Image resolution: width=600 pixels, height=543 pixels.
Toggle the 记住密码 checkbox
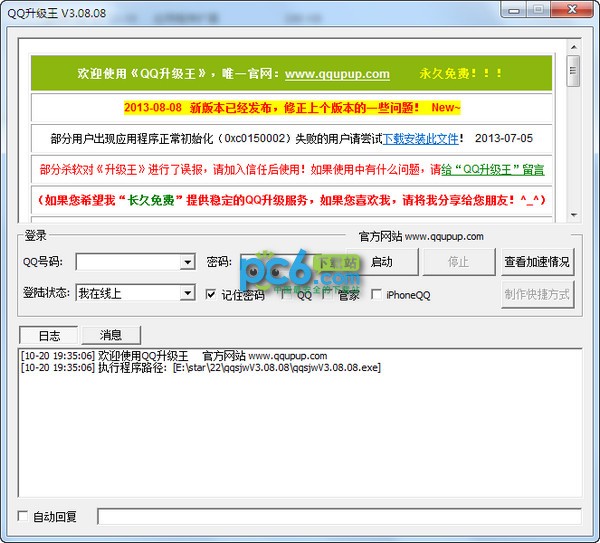click(x=210, y=295)
